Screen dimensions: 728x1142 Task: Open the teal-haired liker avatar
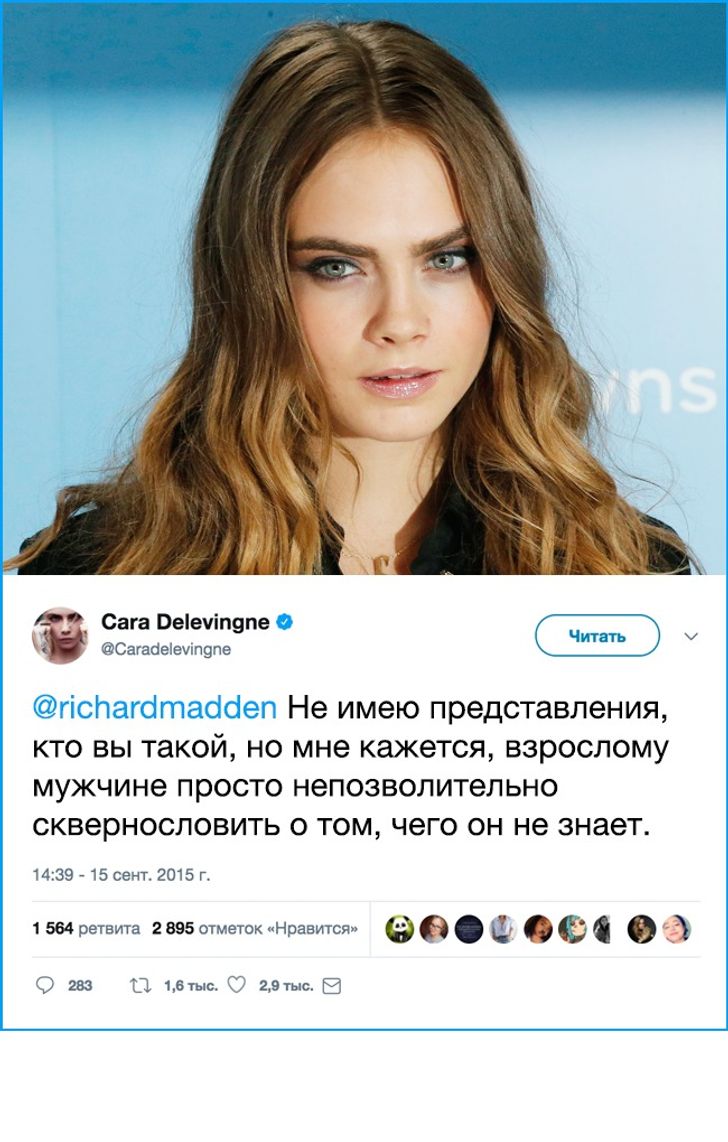(x=572, y=929)
